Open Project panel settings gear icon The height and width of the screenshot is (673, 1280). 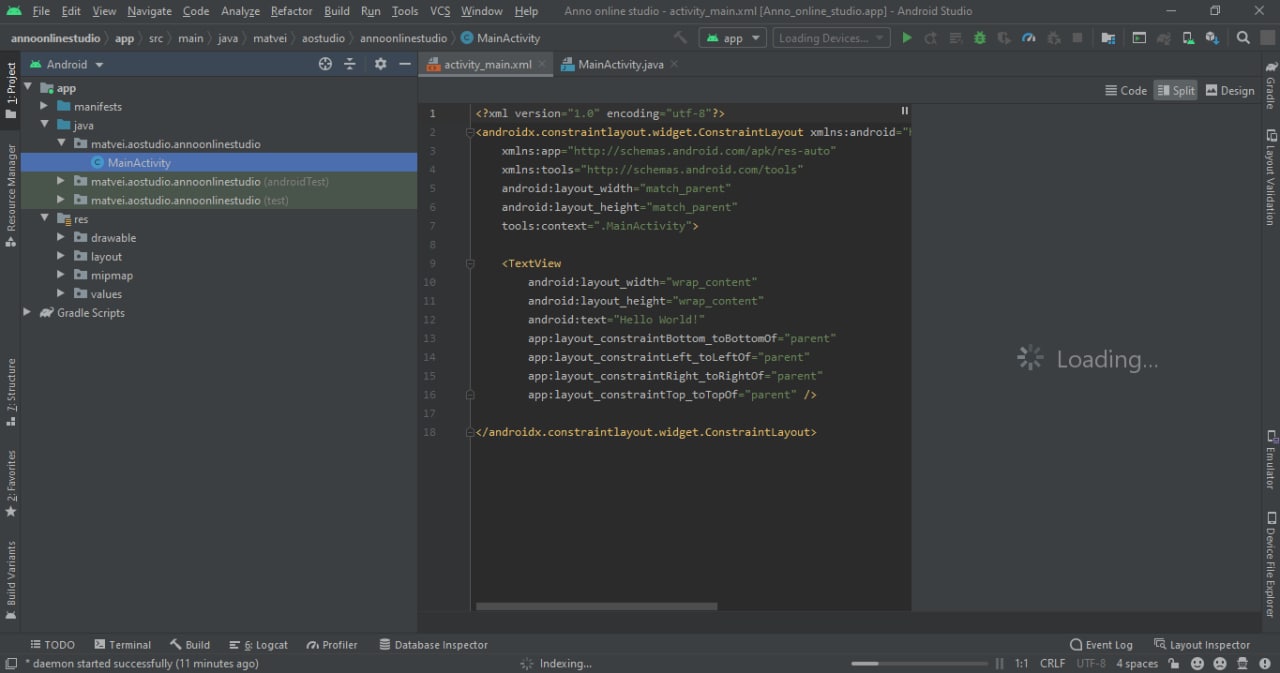click(380, 64)
